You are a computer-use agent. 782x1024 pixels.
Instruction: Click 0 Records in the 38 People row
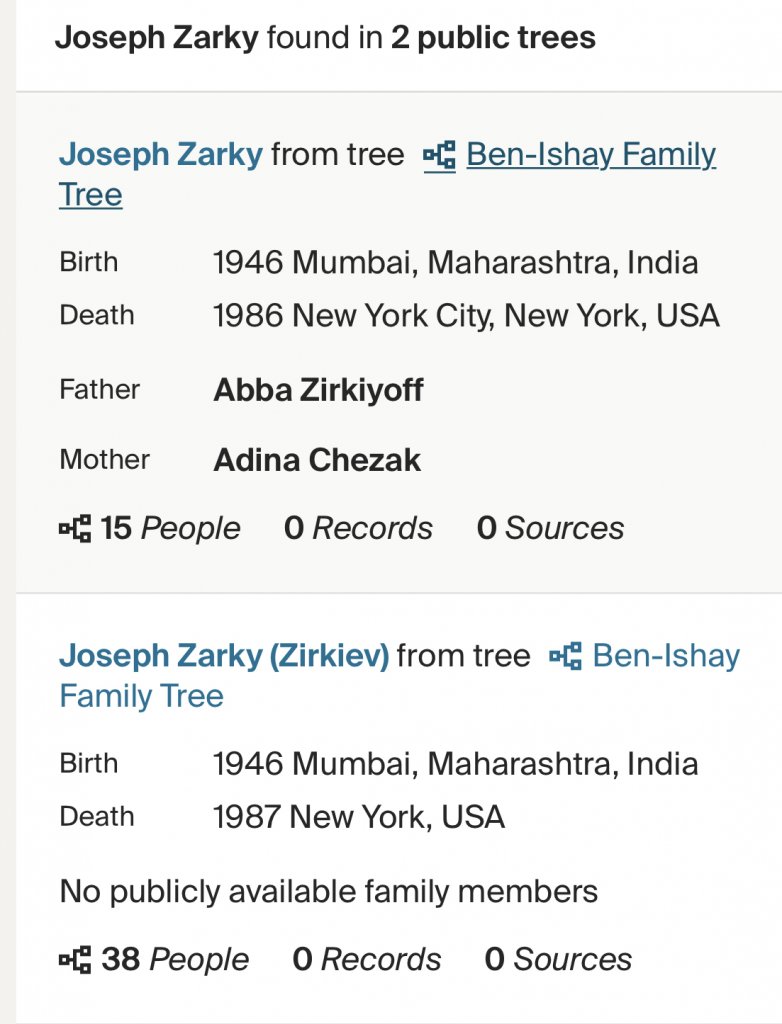click(366, 959)
